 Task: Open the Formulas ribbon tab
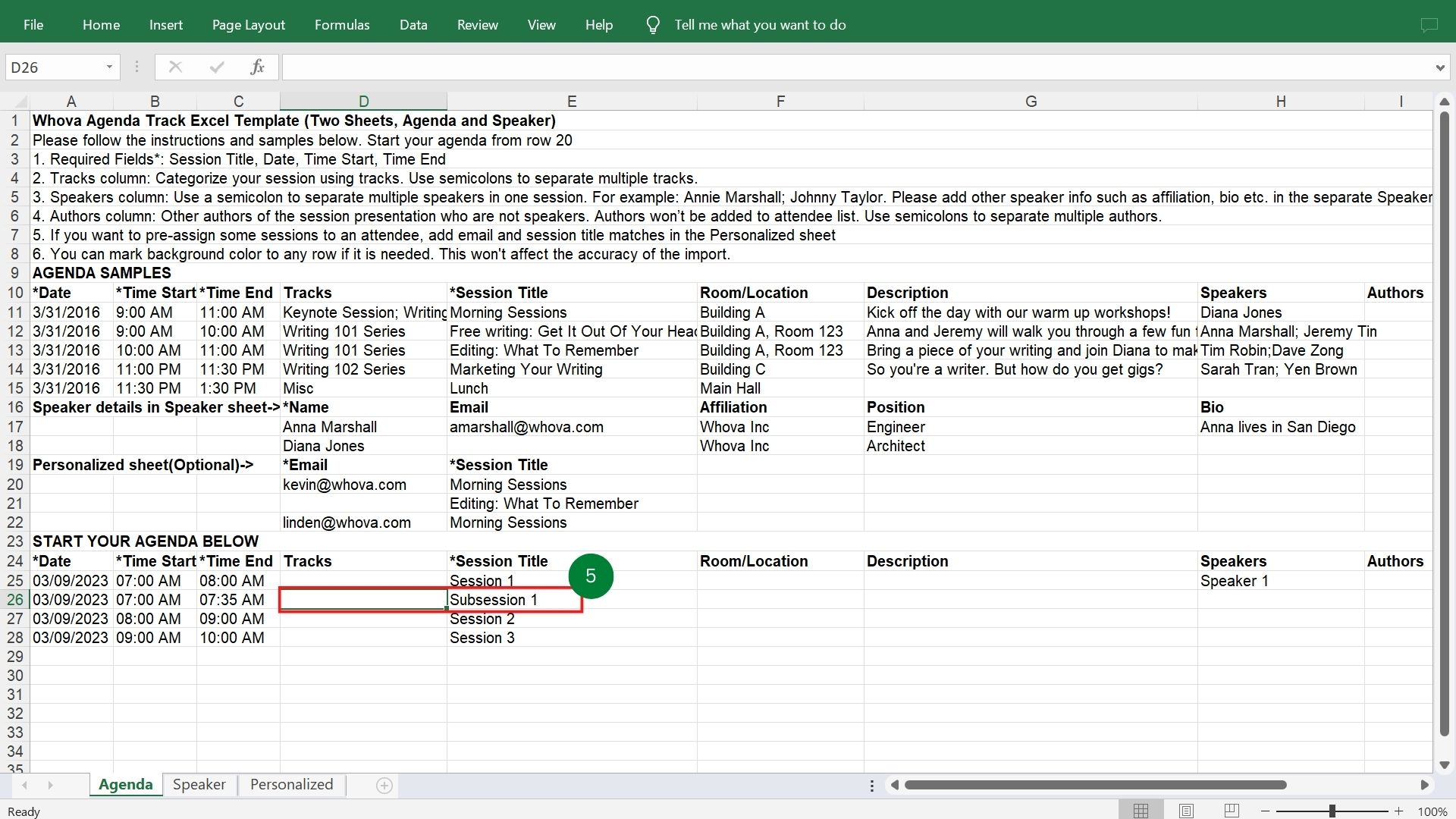pyautogui.click(x=342, y=25)
